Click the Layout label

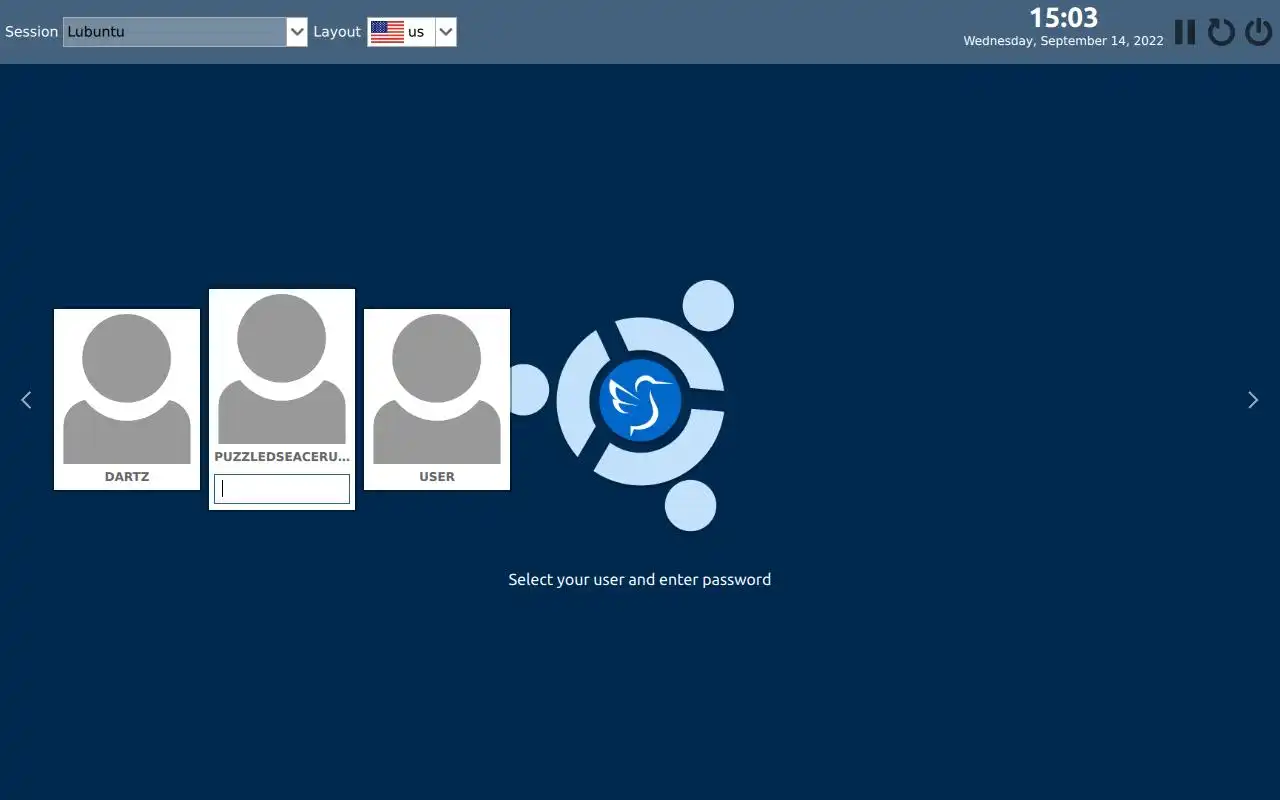click(337, 32)
